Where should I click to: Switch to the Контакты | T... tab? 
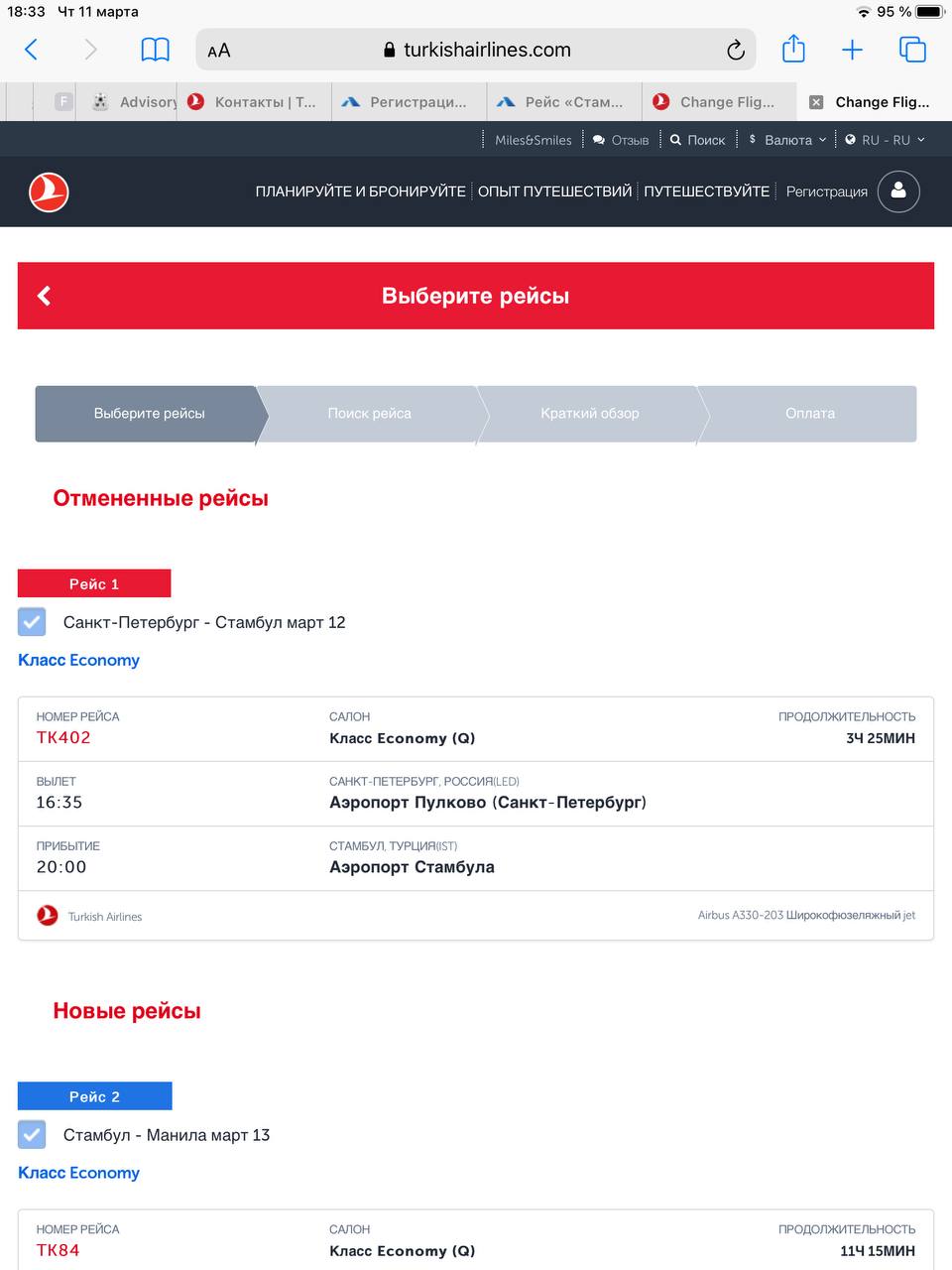click(x=254, y=102)
